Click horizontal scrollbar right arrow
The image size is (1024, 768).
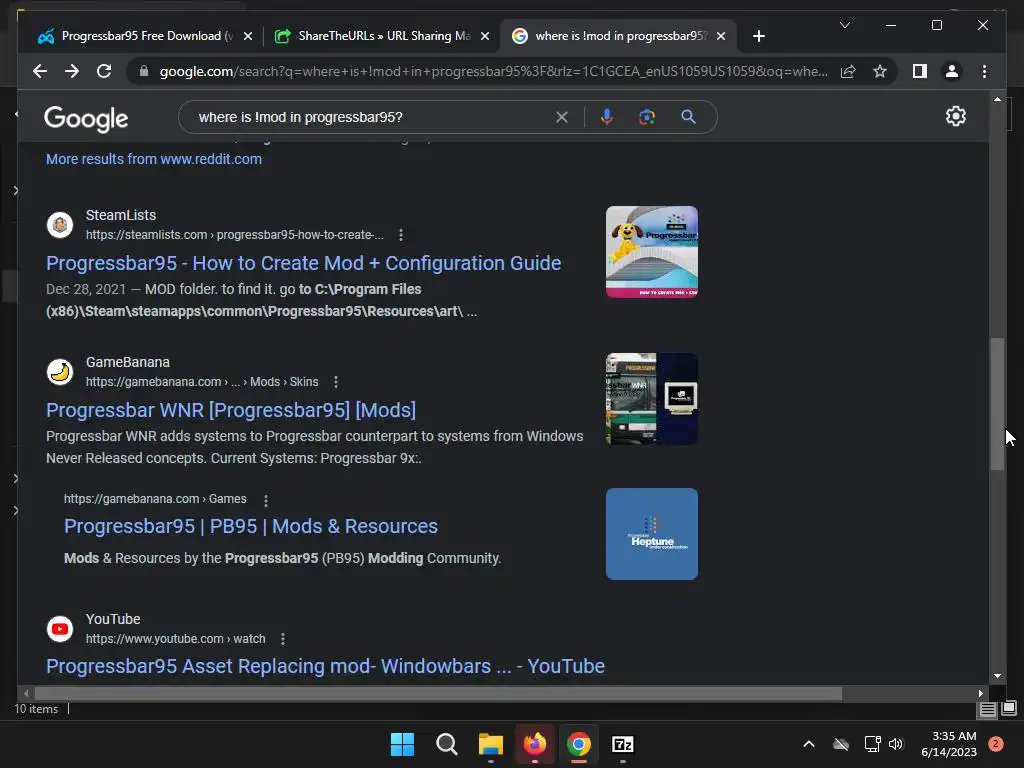coord(980,693)
